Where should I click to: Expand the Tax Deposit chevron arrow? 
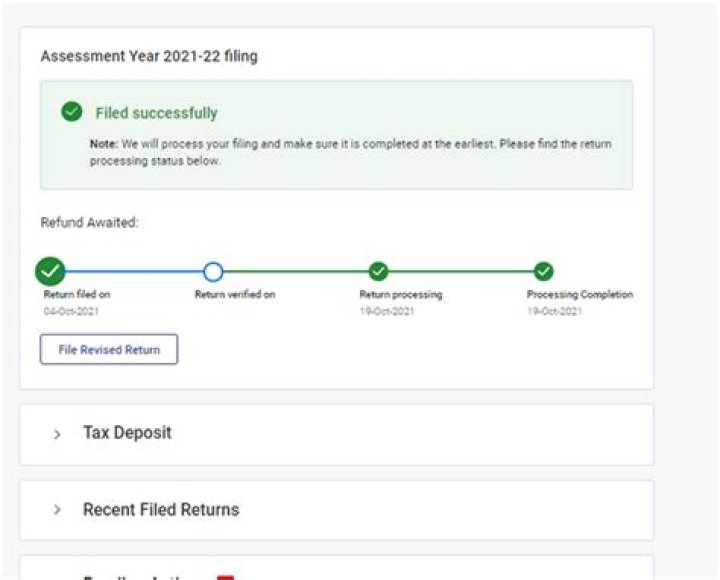(x=57, y=434)
